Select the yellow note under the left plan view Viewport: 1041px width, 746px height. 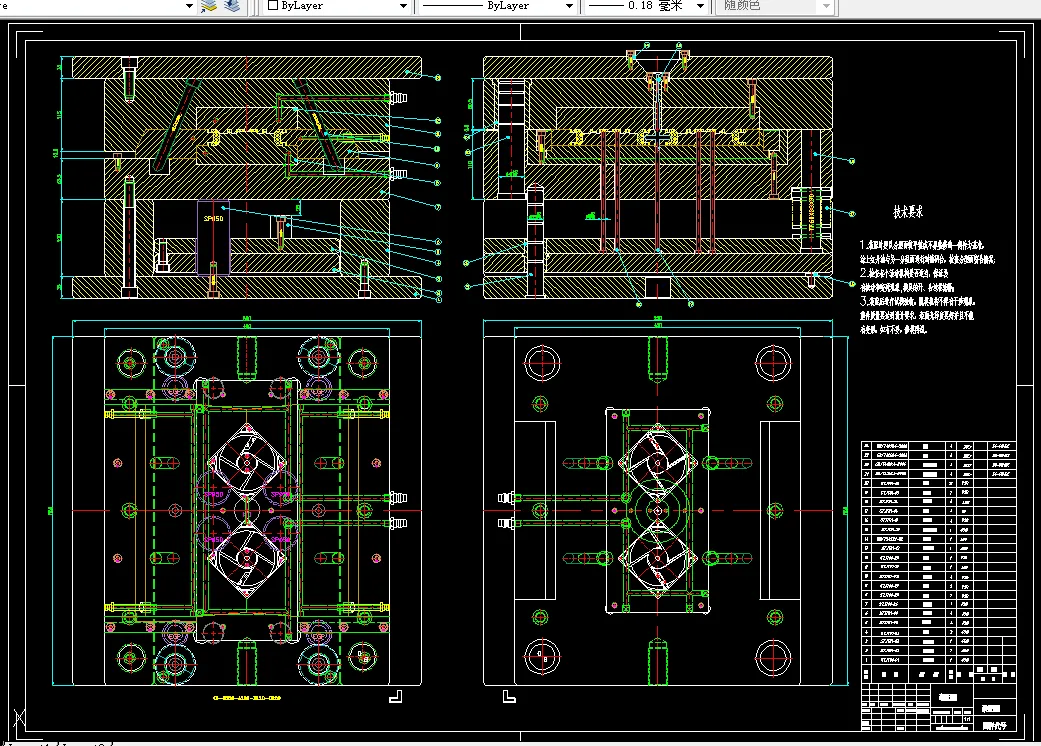tap(247, 699)
